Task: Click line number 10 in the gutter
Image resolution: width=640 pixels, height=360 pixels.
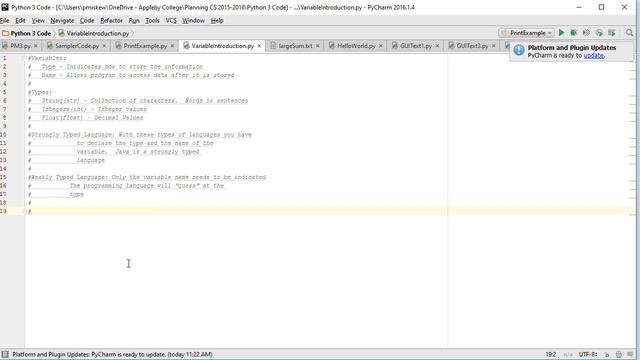Action: 3,135
